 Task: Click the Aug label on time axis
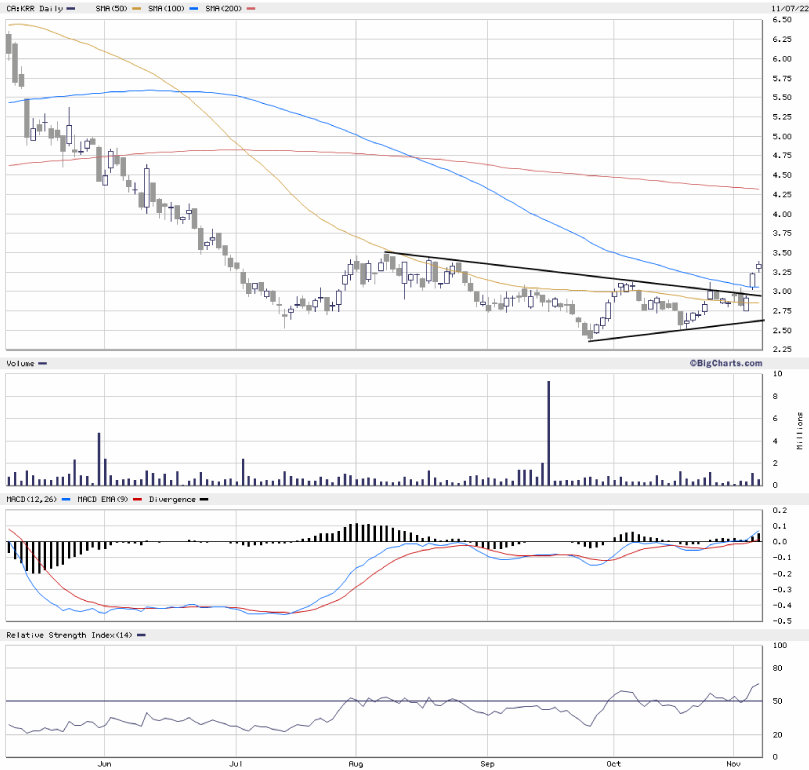pos(355,764)
